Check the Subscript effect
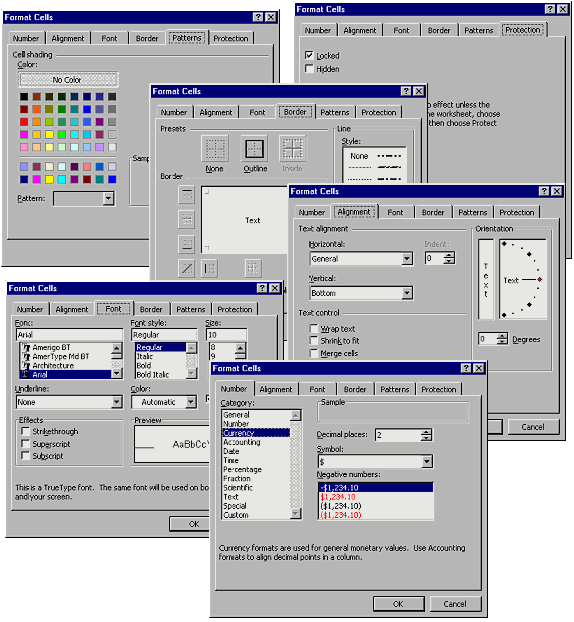This screenshot has height=622, width=574. [x=25, y=455]
